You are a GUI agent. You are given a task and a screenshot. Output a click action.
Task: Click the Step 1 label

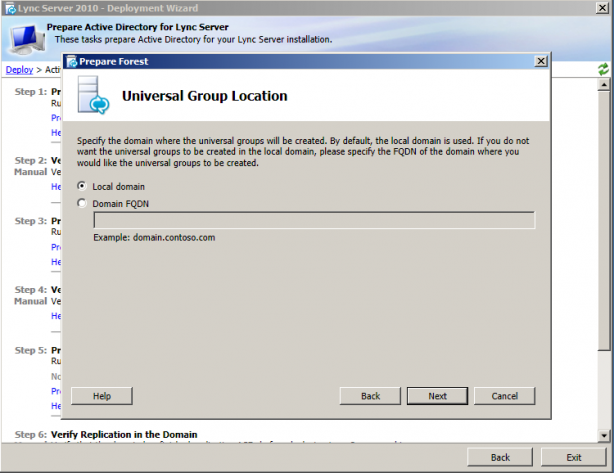31,92
